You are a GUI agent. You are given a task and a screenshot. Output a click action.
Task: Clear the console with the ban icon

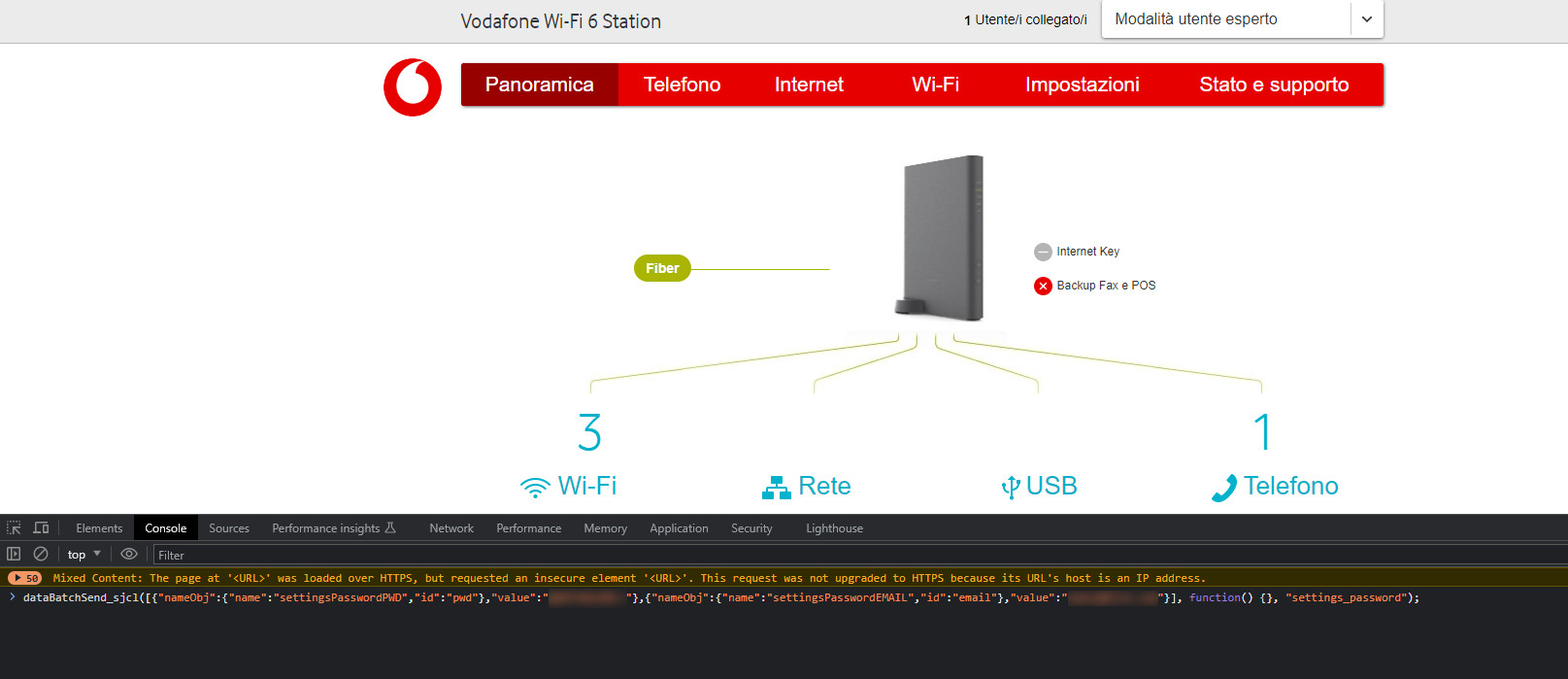[x=41, y=555]
